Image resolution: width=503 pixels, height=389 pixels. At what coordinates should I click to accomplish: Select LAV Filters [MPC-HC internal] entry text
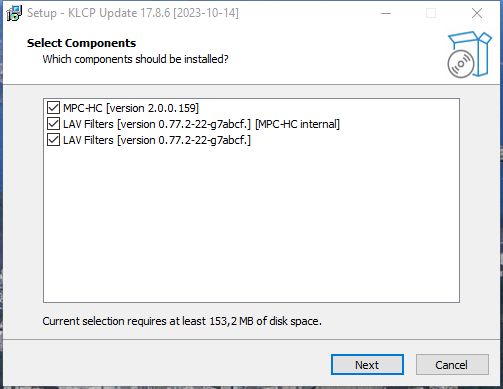click(x=201, y=124)
